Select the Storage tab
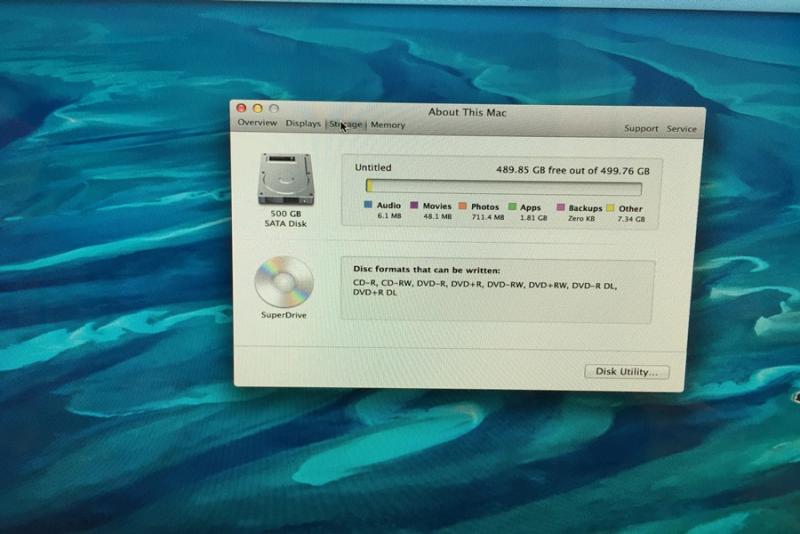Screen dimensions: 800x534 (346, 124)
